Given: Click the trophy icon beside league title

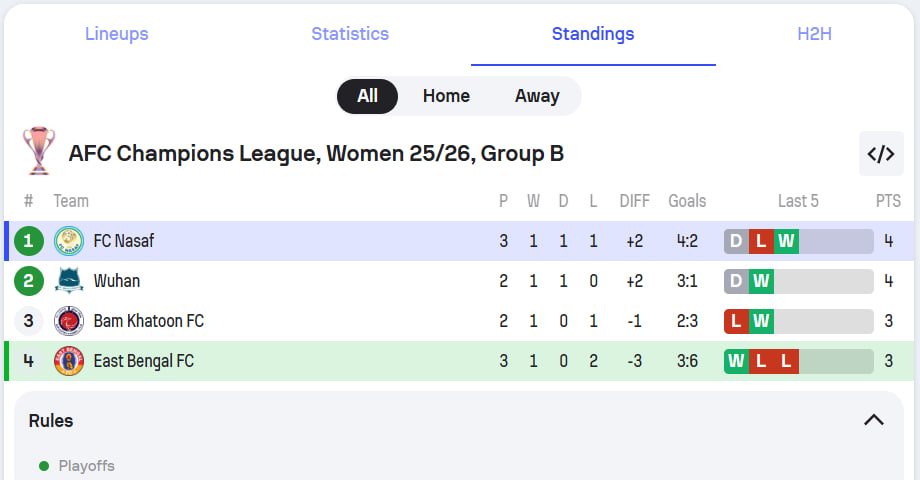Looking at the screenshot, I should coord(38,152).
